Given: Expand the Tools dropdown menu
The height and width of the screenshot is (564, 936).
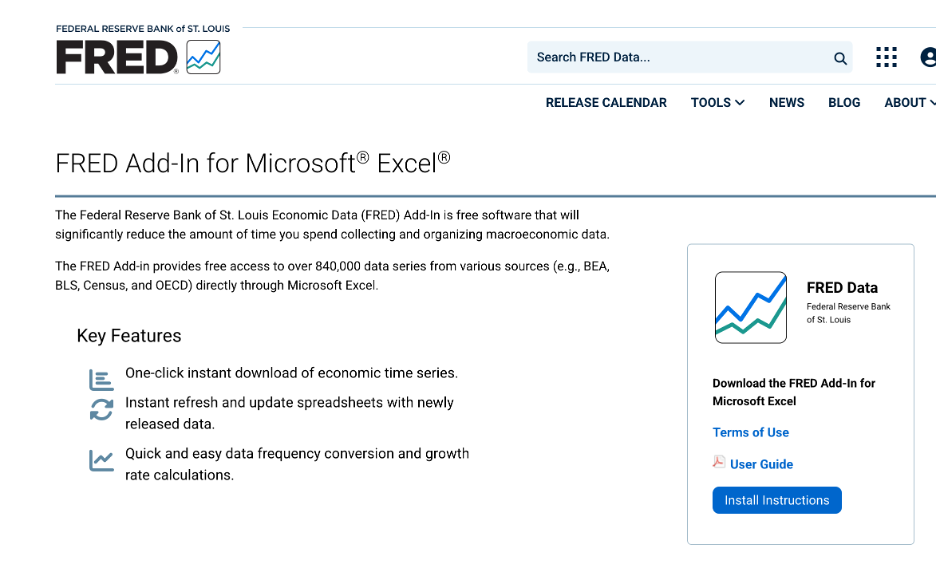Looking at the screenshot, I should tap(718, 103).
